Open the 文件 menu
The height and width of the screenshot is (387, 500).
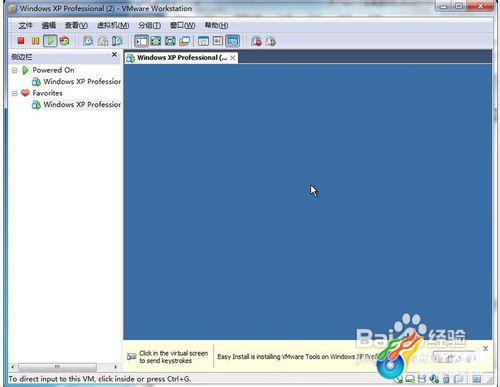pos(25,25)
